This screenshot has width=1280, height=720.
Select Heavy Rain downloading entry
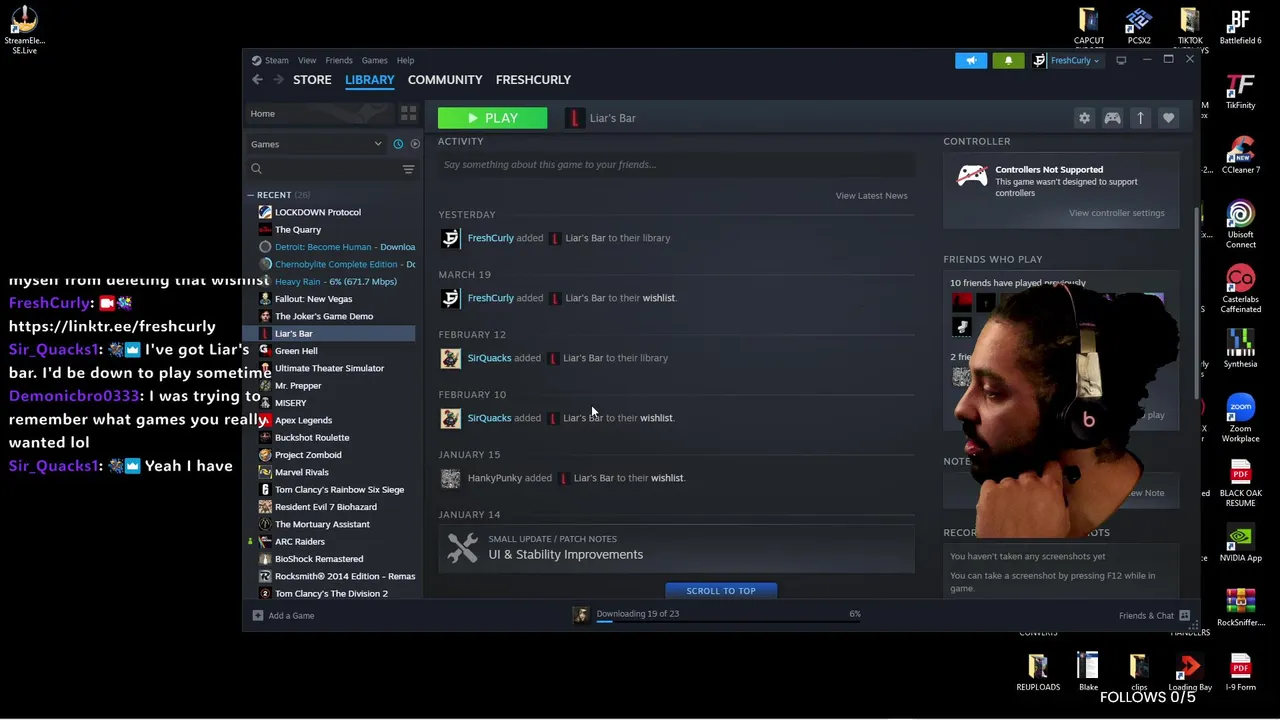tap(335, 282)
